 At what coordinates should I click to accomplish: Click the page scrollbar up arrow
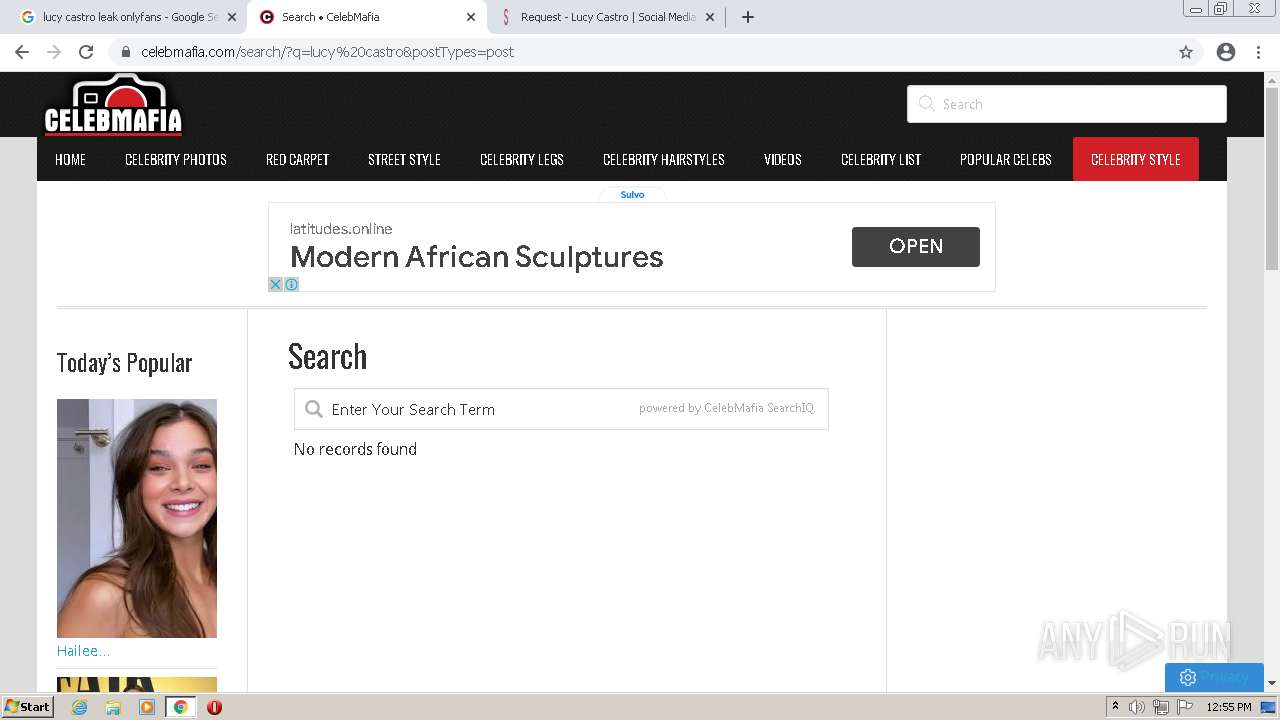click(1272, 80)
